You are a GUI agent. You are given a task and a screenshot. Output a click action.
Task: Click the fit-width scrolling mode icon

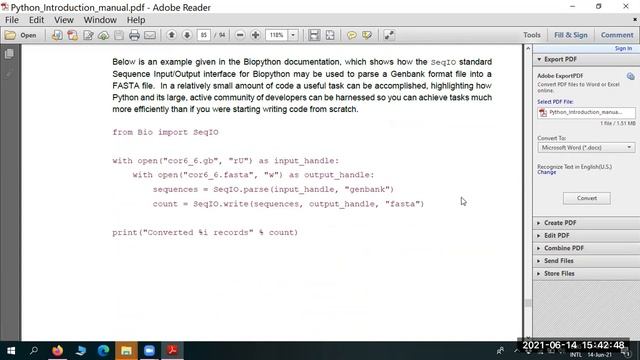pos(314,35)
